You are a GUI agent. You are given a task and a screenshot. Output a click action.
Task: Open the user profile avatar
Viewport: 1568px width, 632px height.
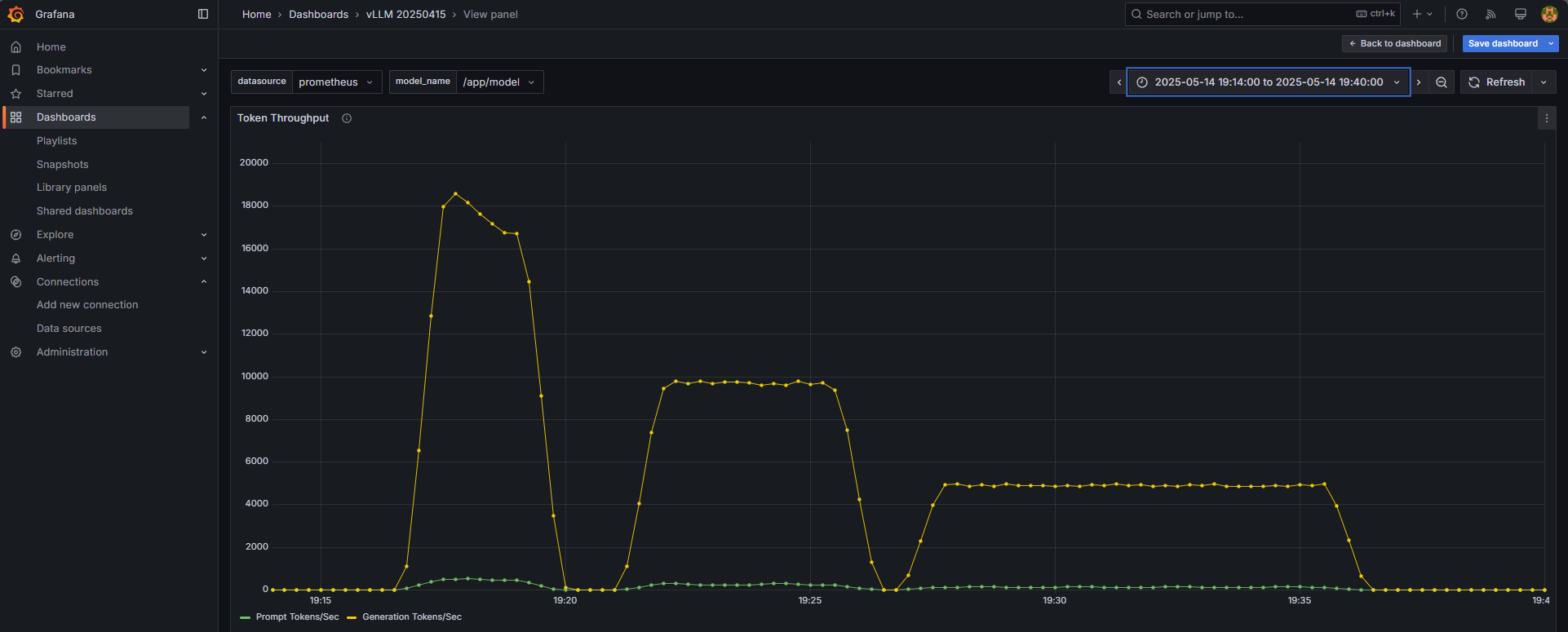1549,14
